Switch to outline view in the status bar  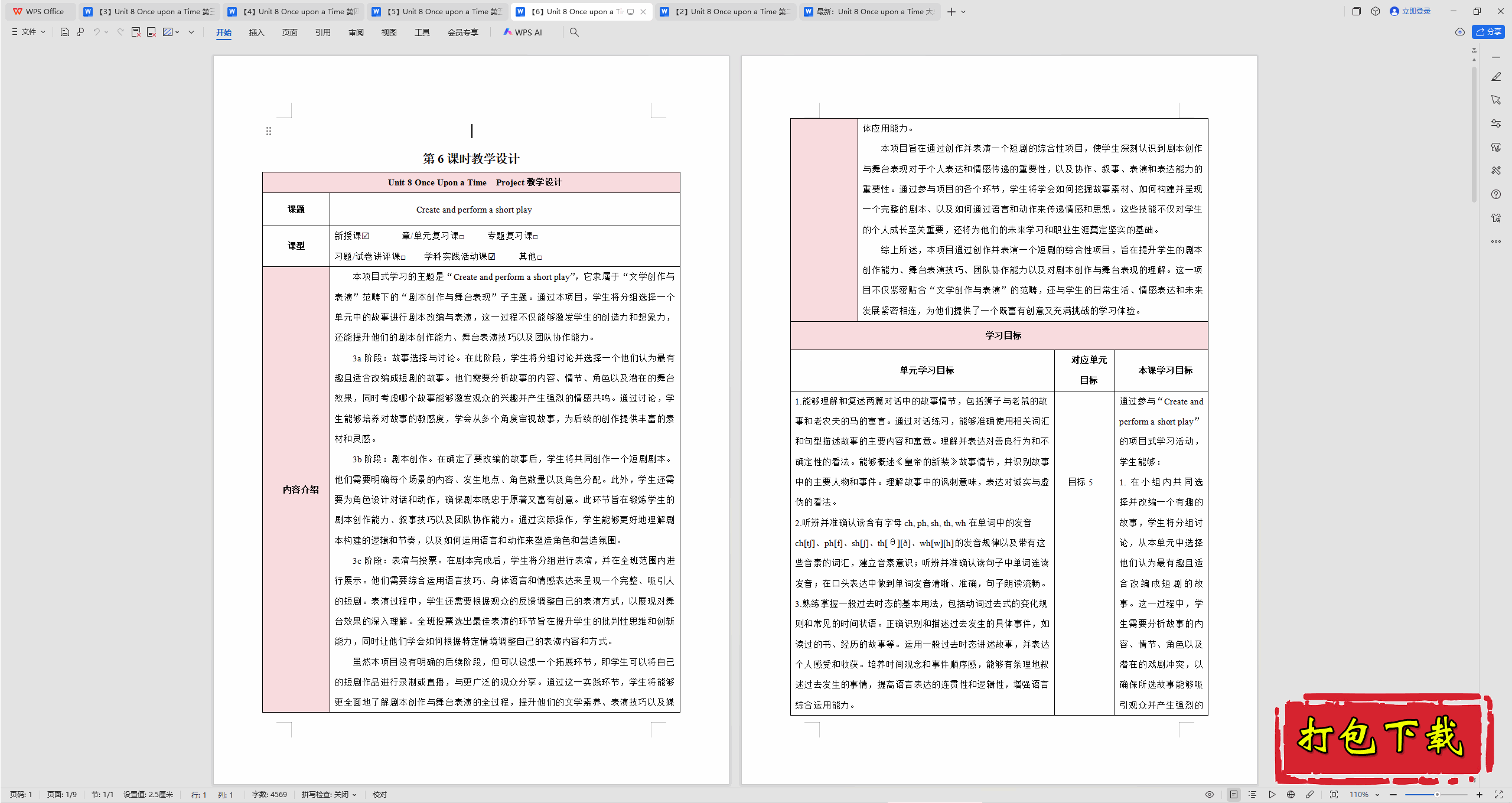pos(1252,795)
